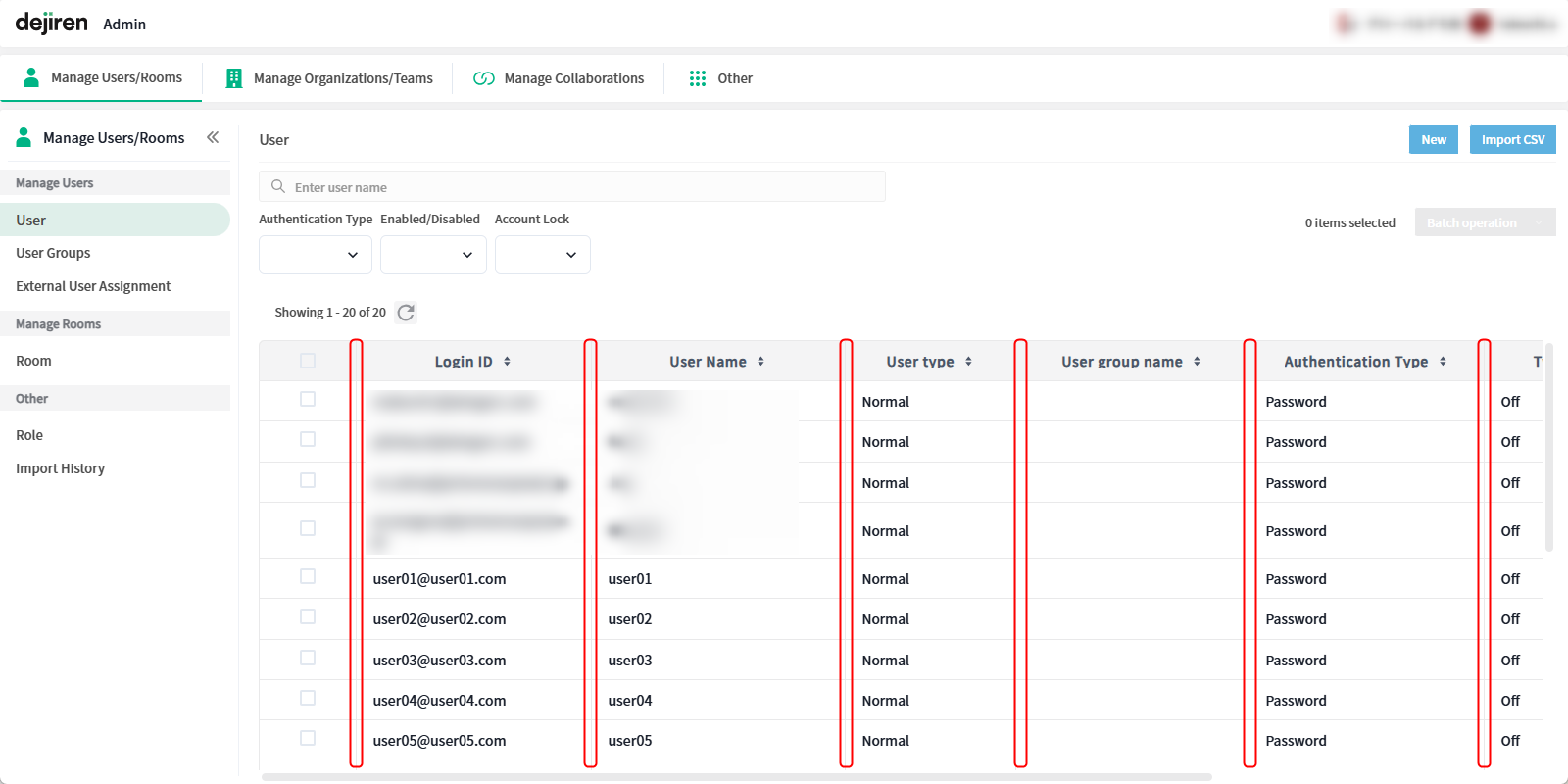Click the New user button
1568x784 pixels.
tap(1433, 140)
